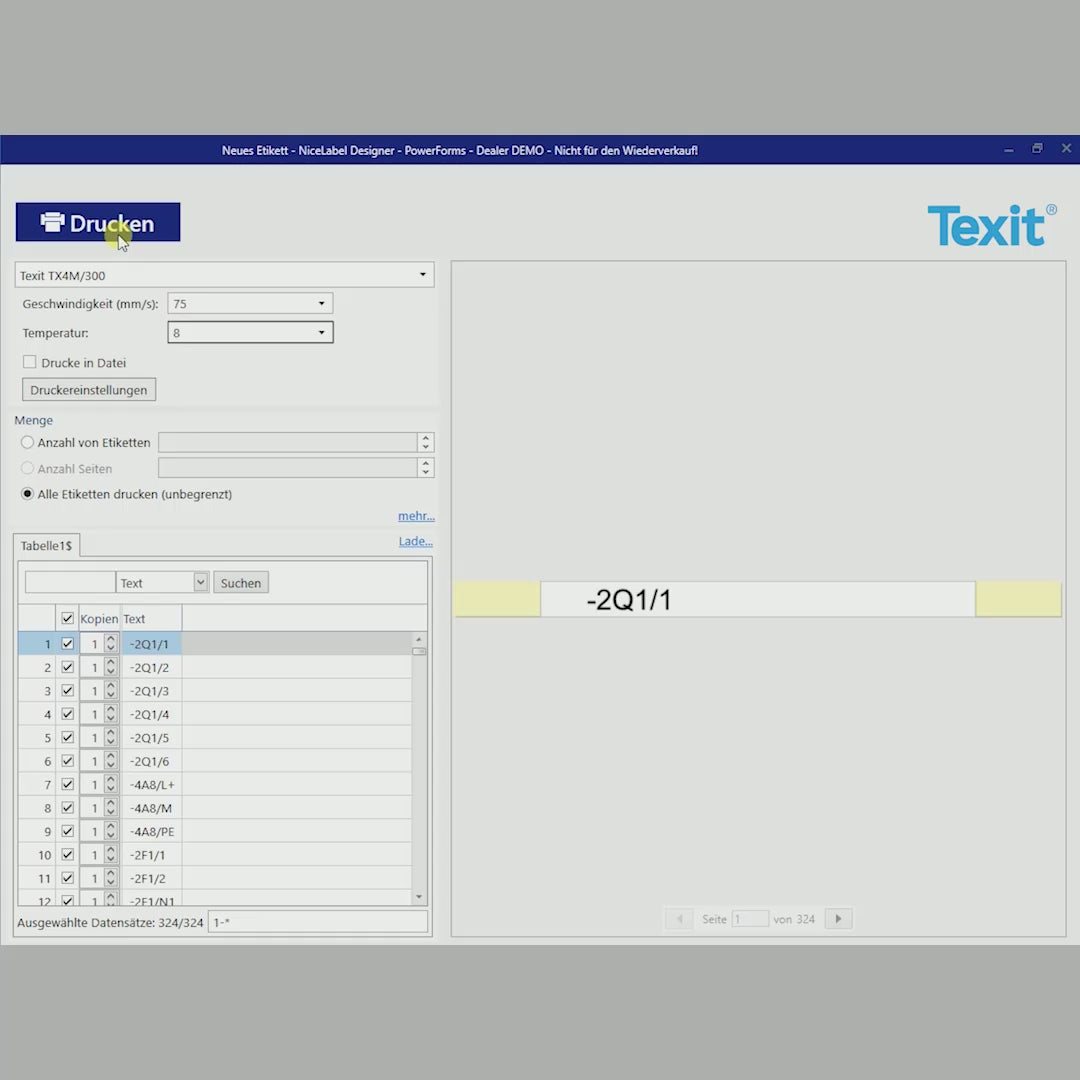1080x1080 pixels.
Task: Toggle the select-all checkbox in table header
Action: click(x=68, y=619)
